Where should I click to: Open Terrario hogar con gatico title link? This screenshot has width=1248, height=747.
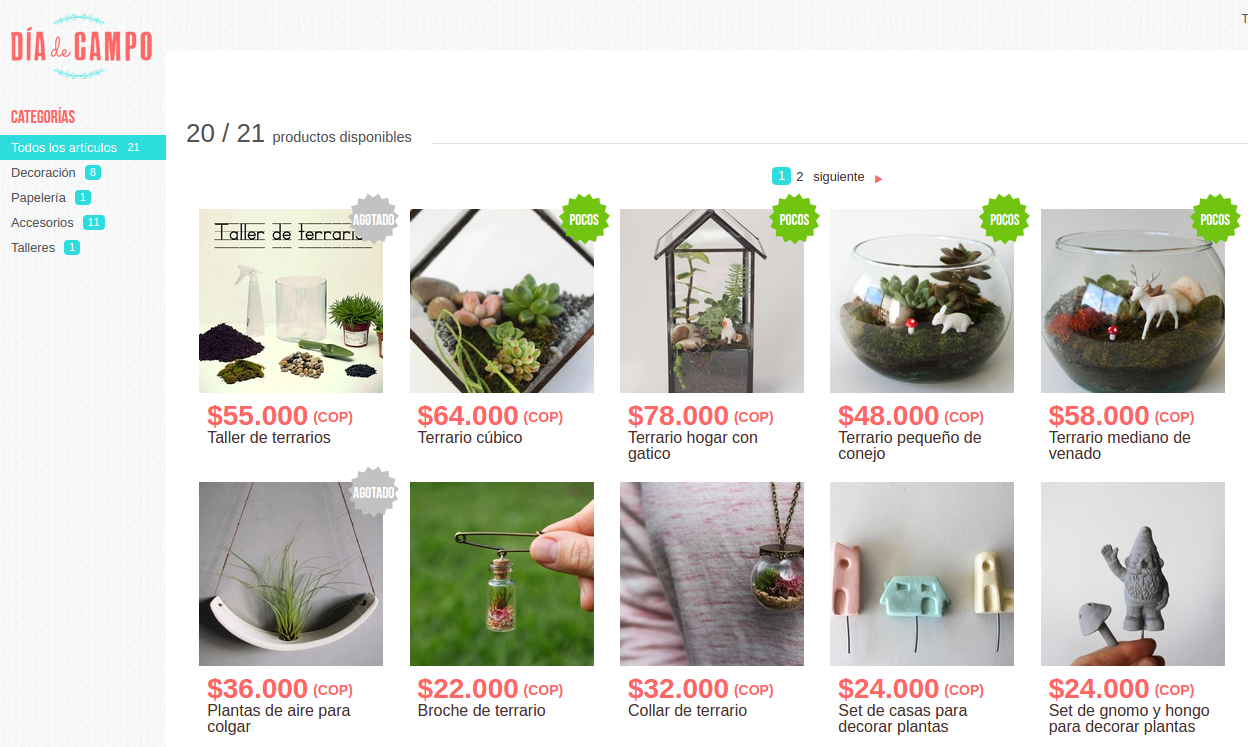point(693,445)
